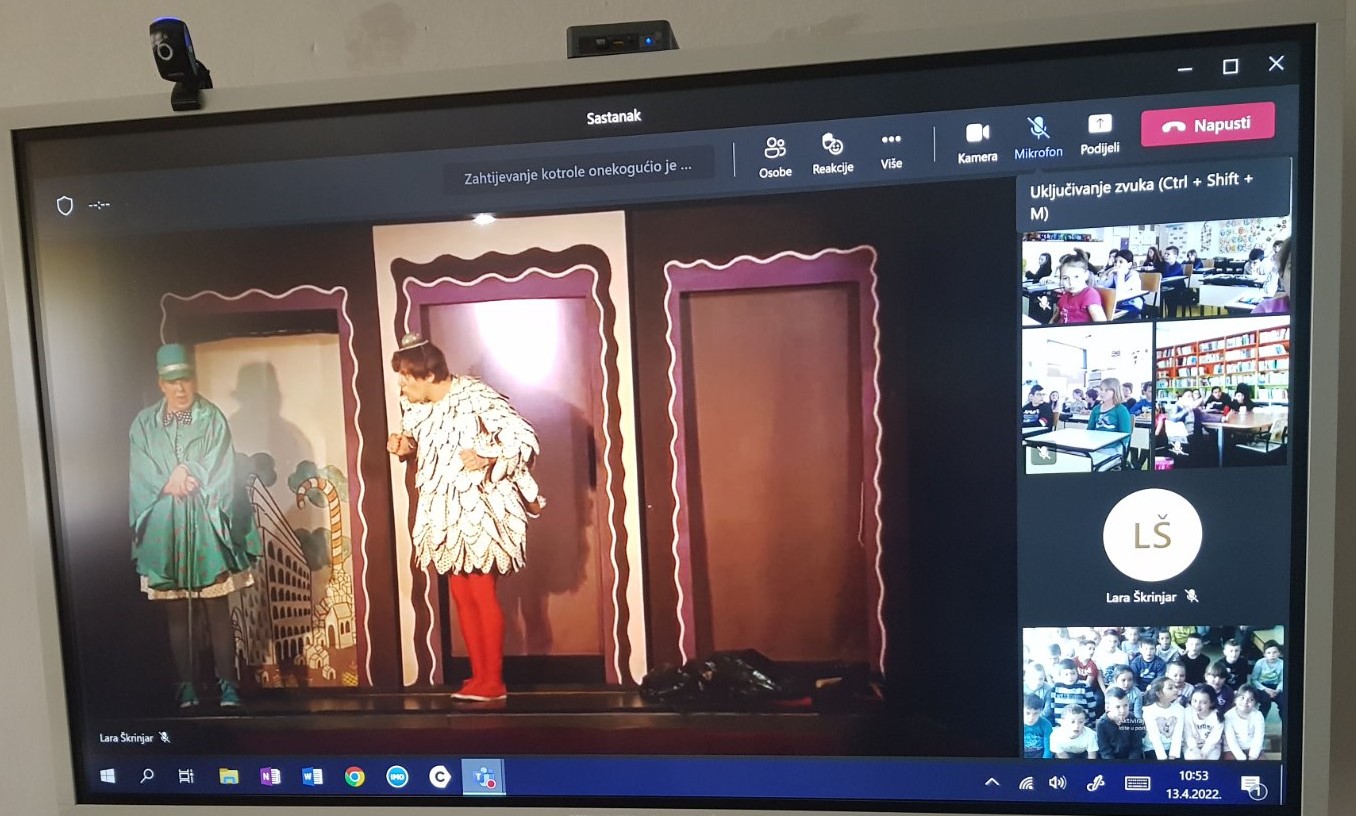Select the library classroom video thumbnail

1222,392
